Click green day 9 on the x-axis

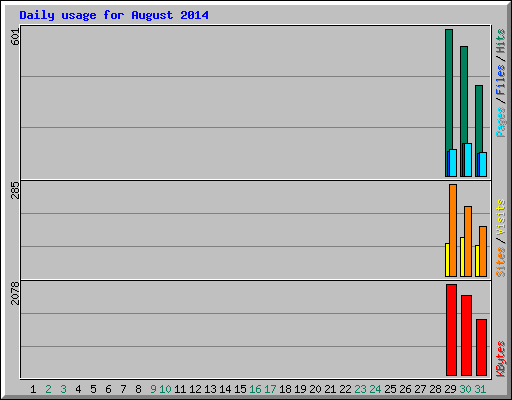coord(153,389)
